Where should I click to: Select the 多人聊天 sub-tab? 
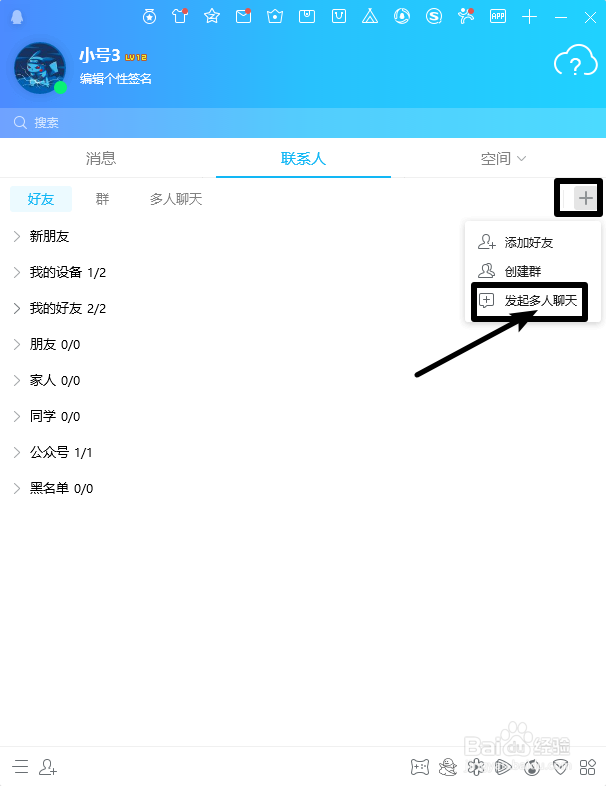(176, 199)
